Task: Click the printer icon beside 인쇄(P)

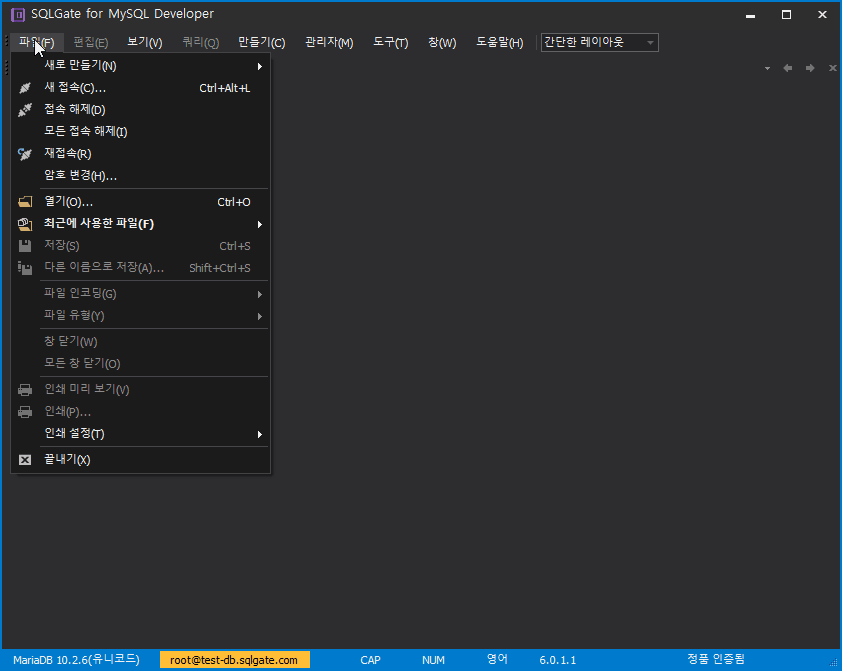Action: (25, 412)
